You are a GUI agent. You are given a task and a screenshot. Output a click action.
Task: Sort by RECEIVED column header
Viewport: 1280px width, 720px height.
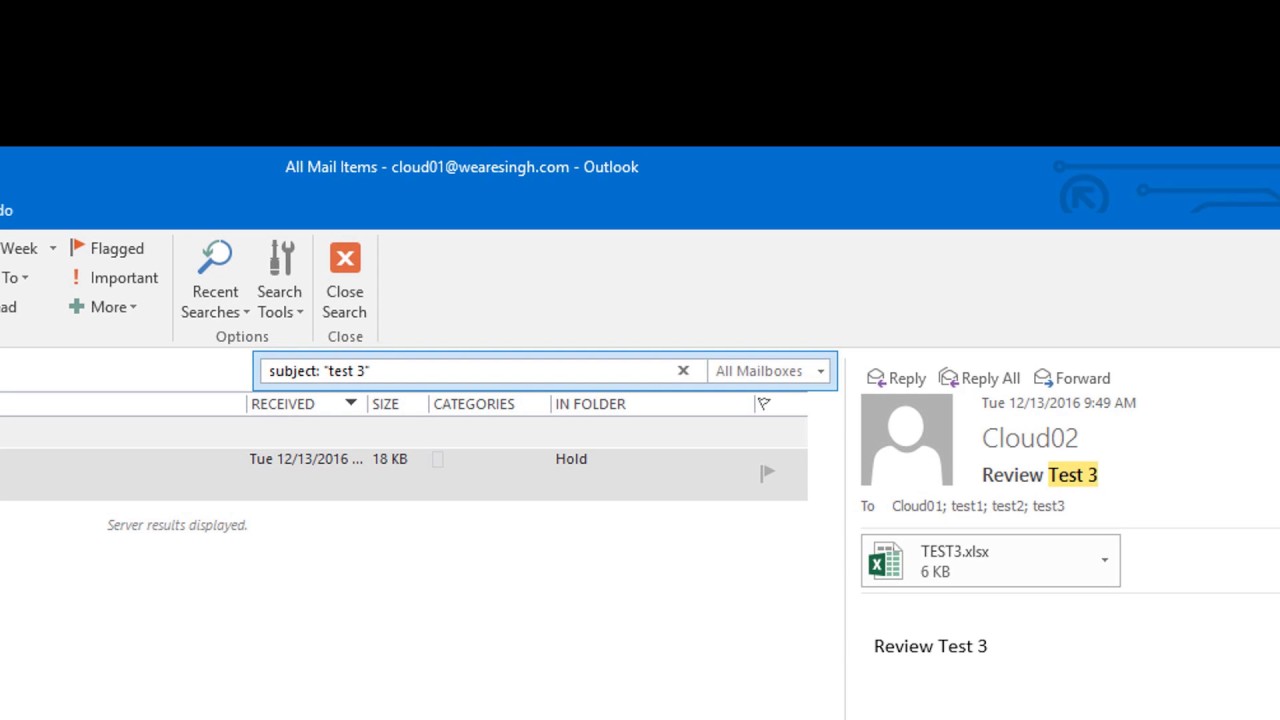coord(283,404)
